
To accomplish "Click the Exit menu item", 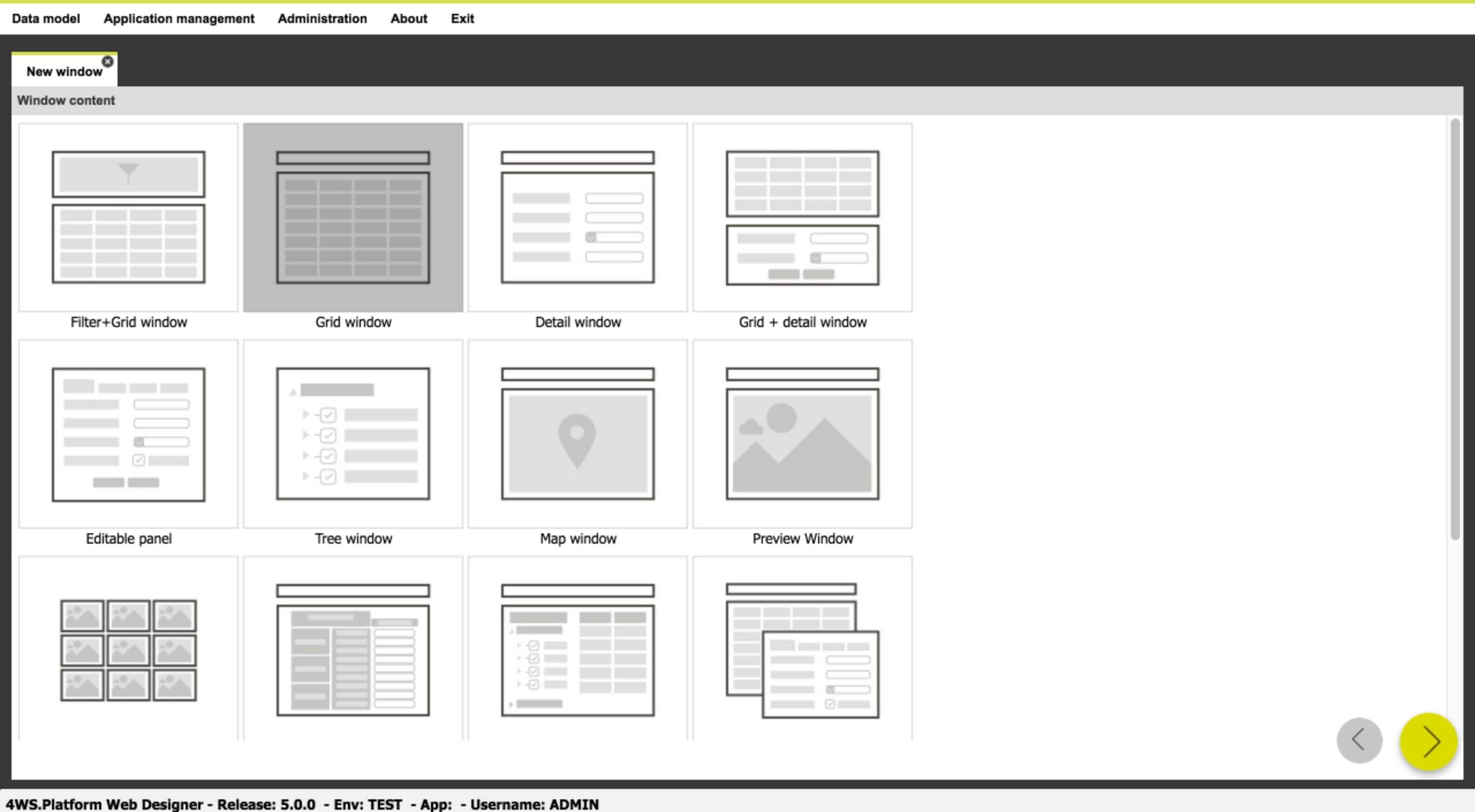I will tap(462, 18).
